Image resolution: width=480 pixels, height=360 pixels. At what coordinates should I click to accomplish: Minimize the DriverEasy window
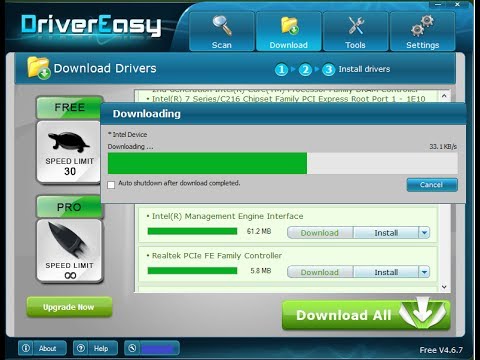[x=438, y=4]
